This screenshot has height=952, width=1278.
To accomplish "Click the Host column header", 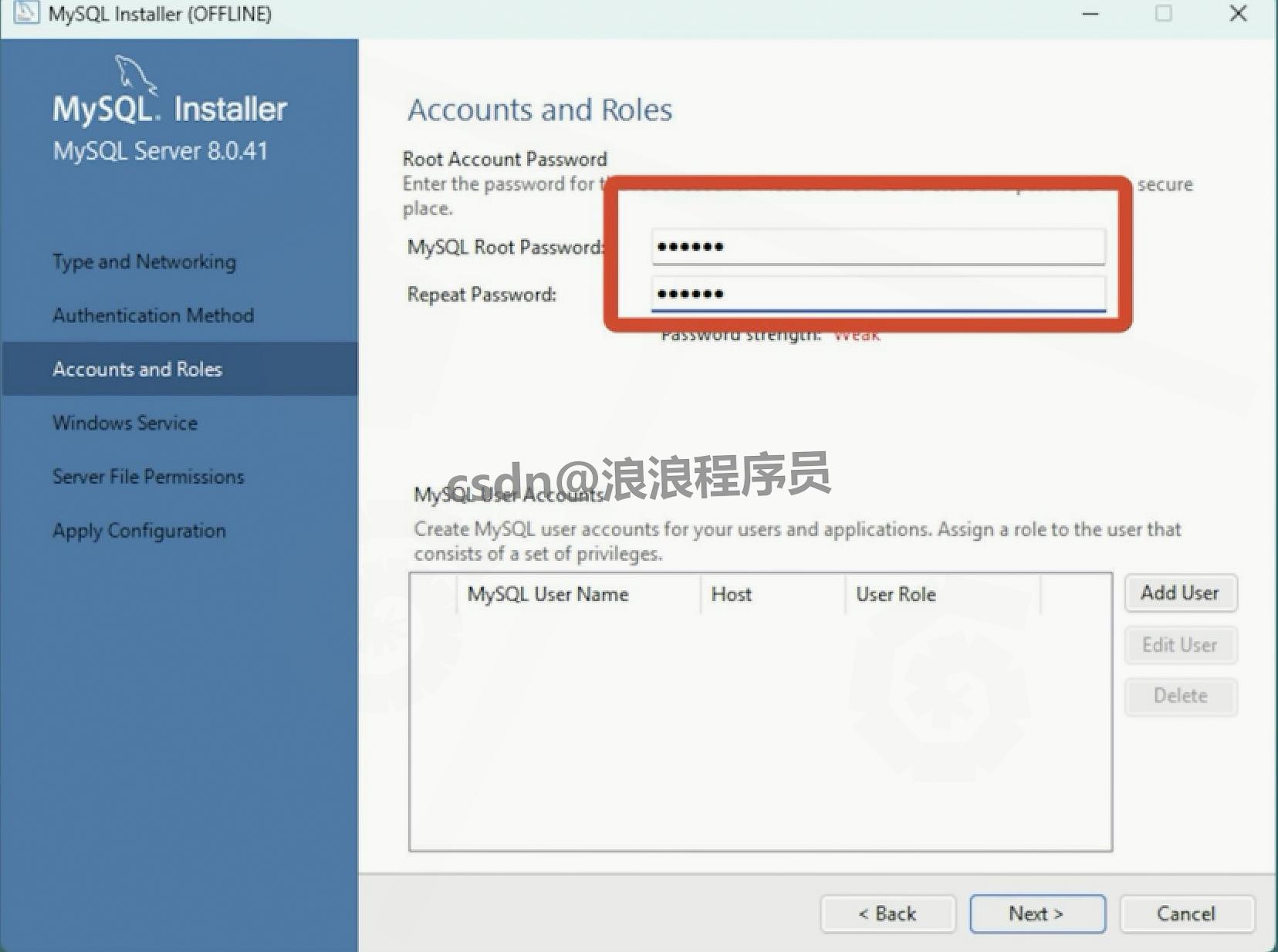I will [x=773, y=594].
